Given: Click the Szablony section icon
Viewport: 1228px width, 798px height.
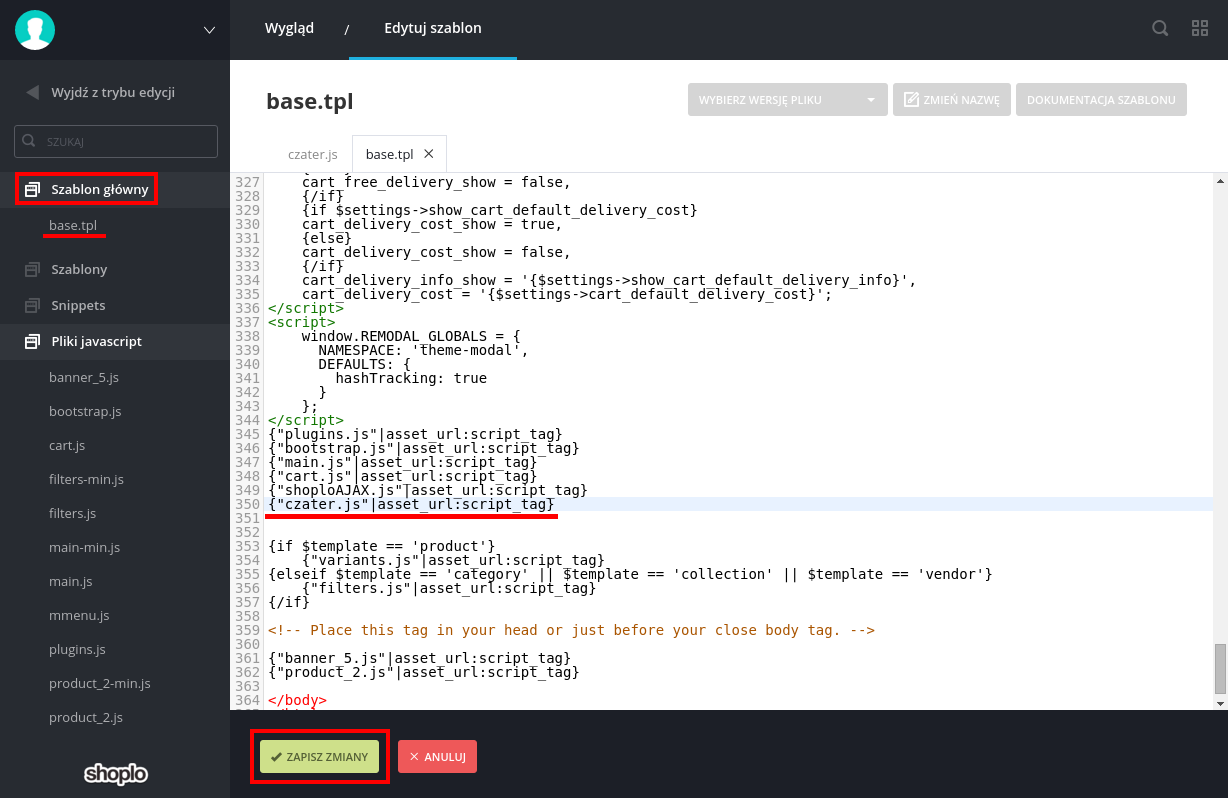Looking at the screenshot, I should pos(32,269).
